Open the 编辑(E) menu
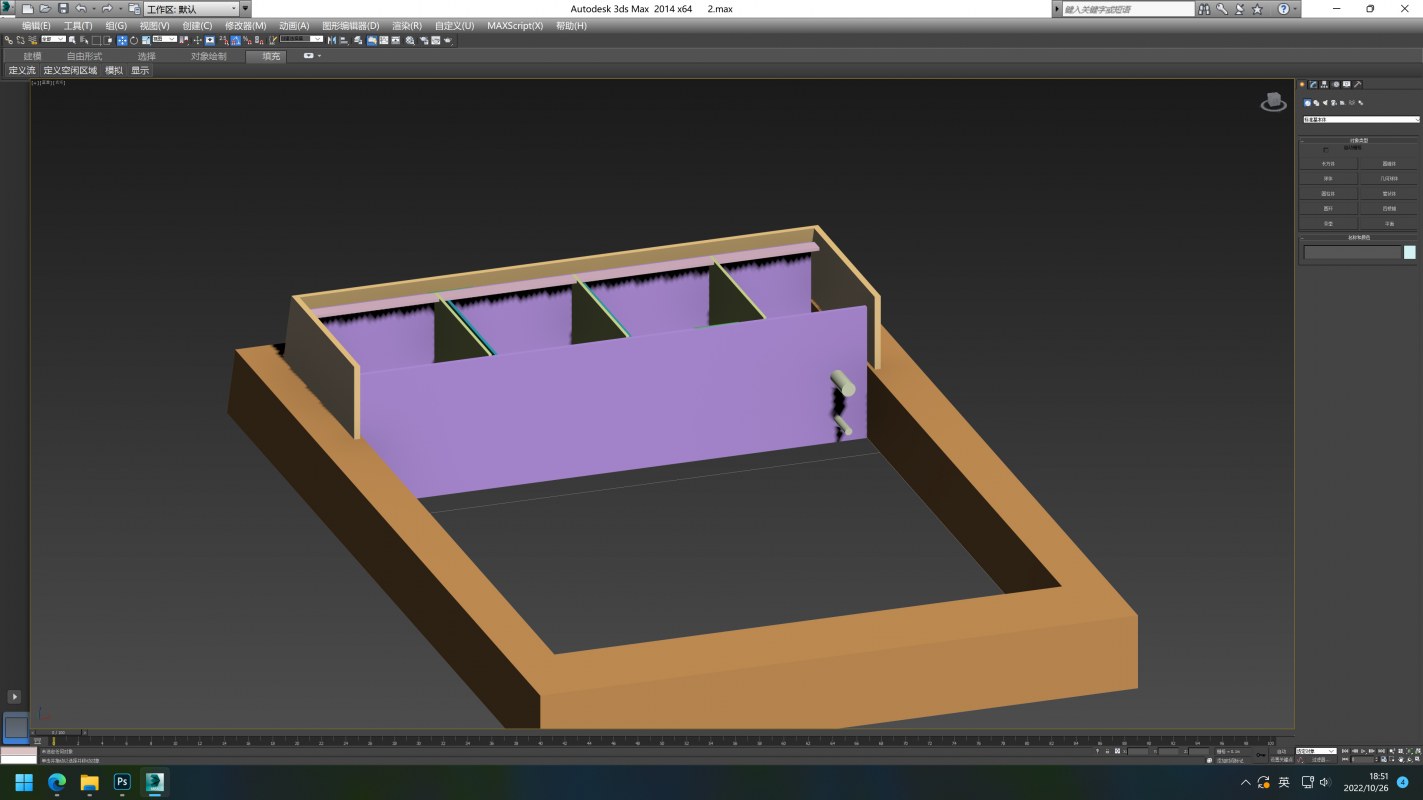The width and height of the screenshot is (1423, 800). 37,26
